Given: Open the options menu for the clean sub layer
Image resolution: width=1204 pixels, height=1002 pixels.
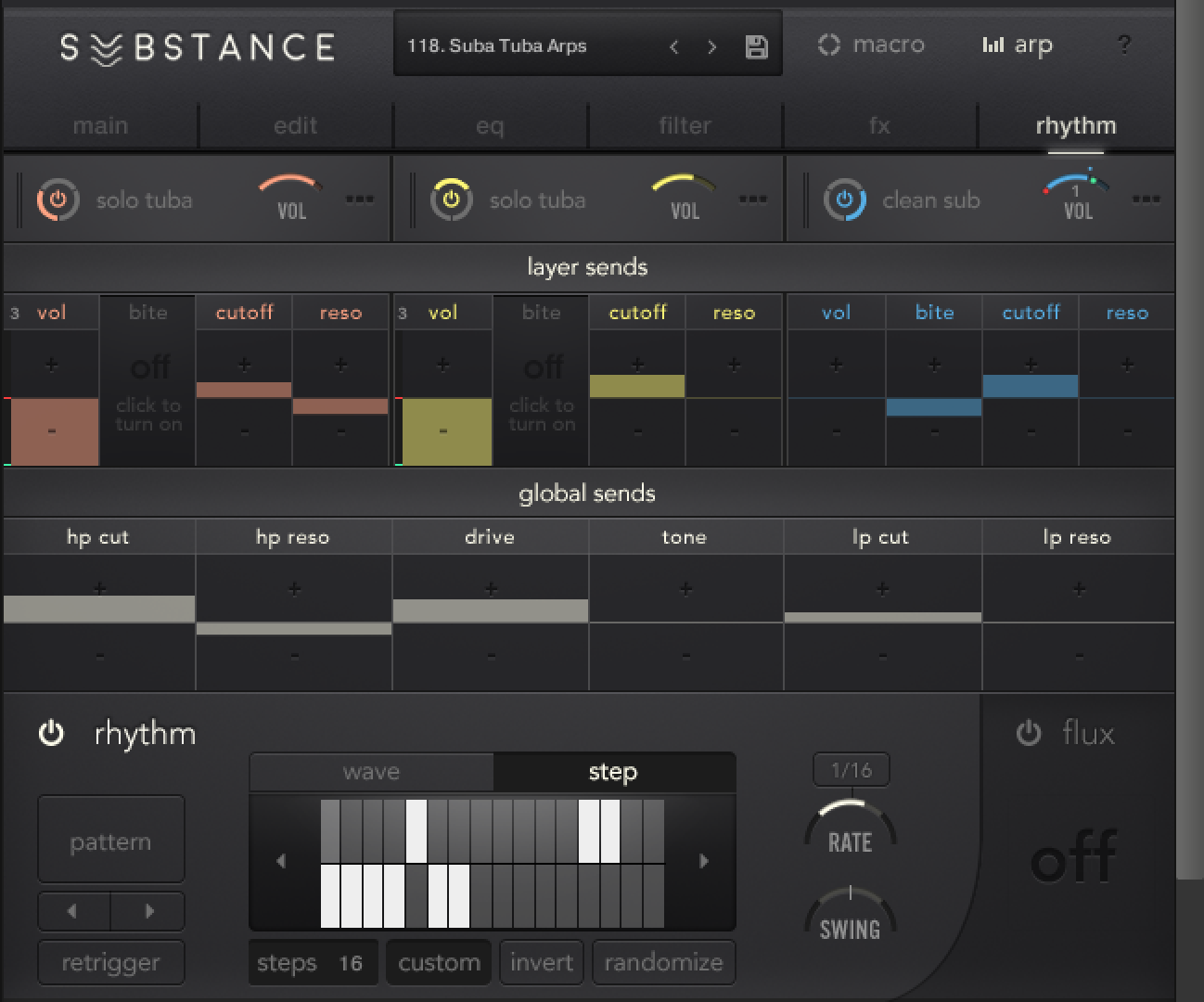Looking at the screenshot, I should (1147, 198).
